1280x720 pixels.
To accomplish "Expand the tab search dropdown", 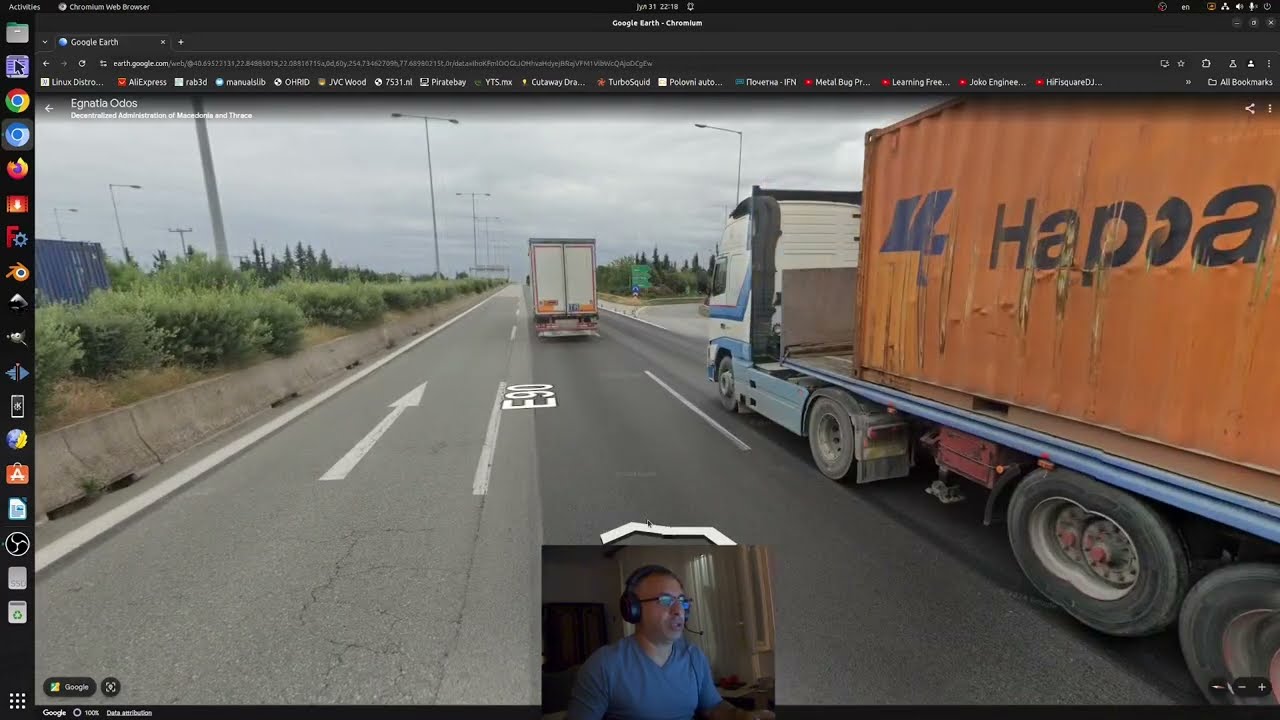I will click(45, 42).
